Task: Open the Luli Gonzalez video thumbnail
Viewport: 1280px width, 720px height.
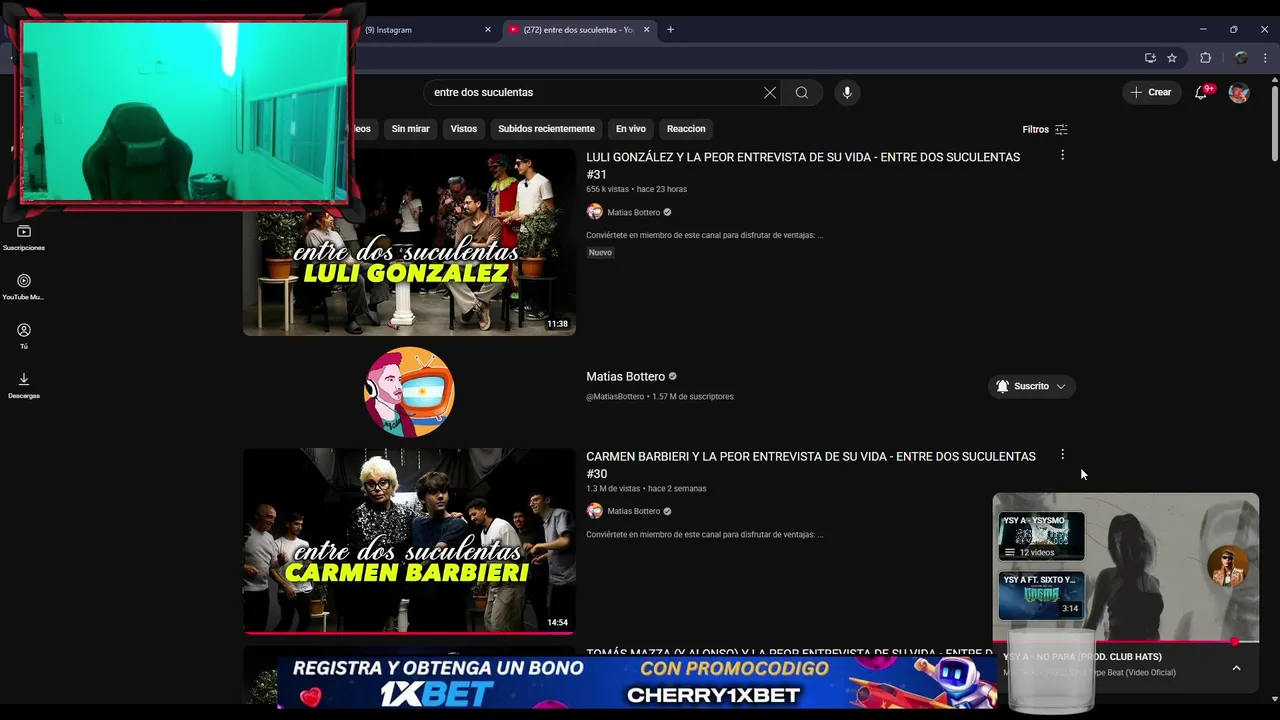Action: (409, 242)
